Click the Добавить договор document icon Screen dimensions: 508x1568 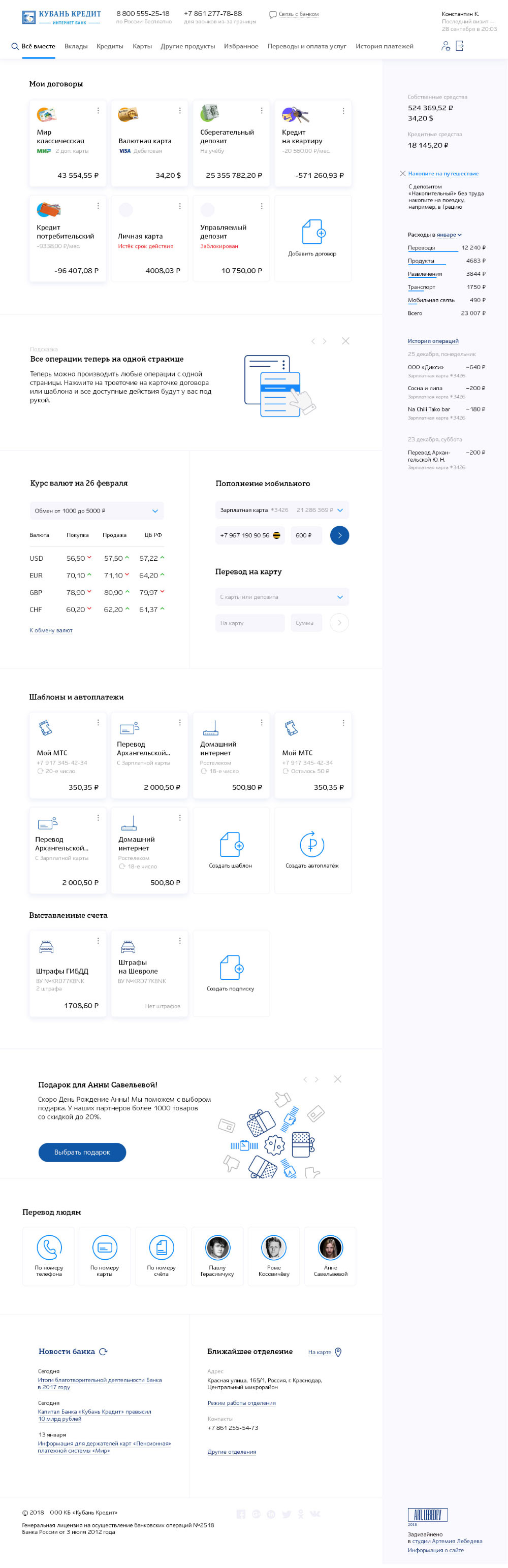point(313,232)
